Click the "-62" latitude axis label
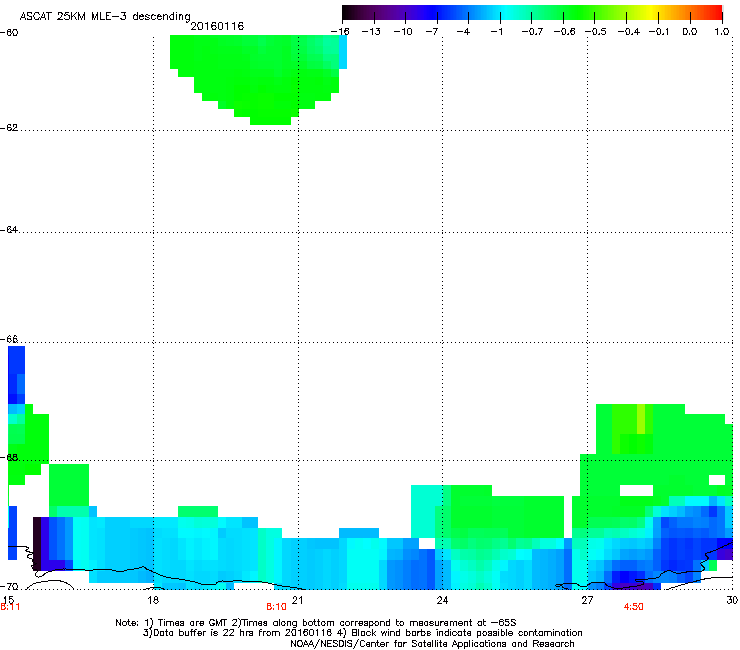This screenshot has width=740, height=650. [x=9, y=128]
